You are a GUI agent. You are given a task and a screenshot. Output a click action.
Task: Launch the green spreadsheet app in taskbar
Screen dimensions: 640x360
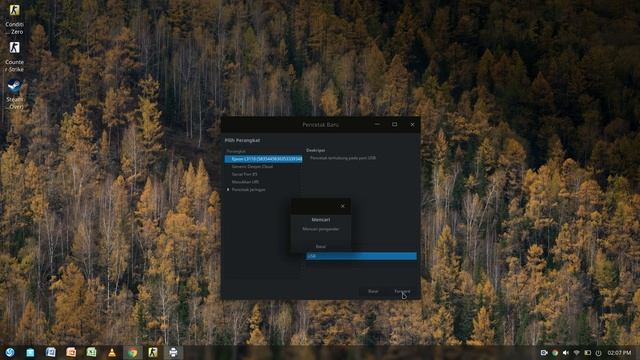pos(91,352)
